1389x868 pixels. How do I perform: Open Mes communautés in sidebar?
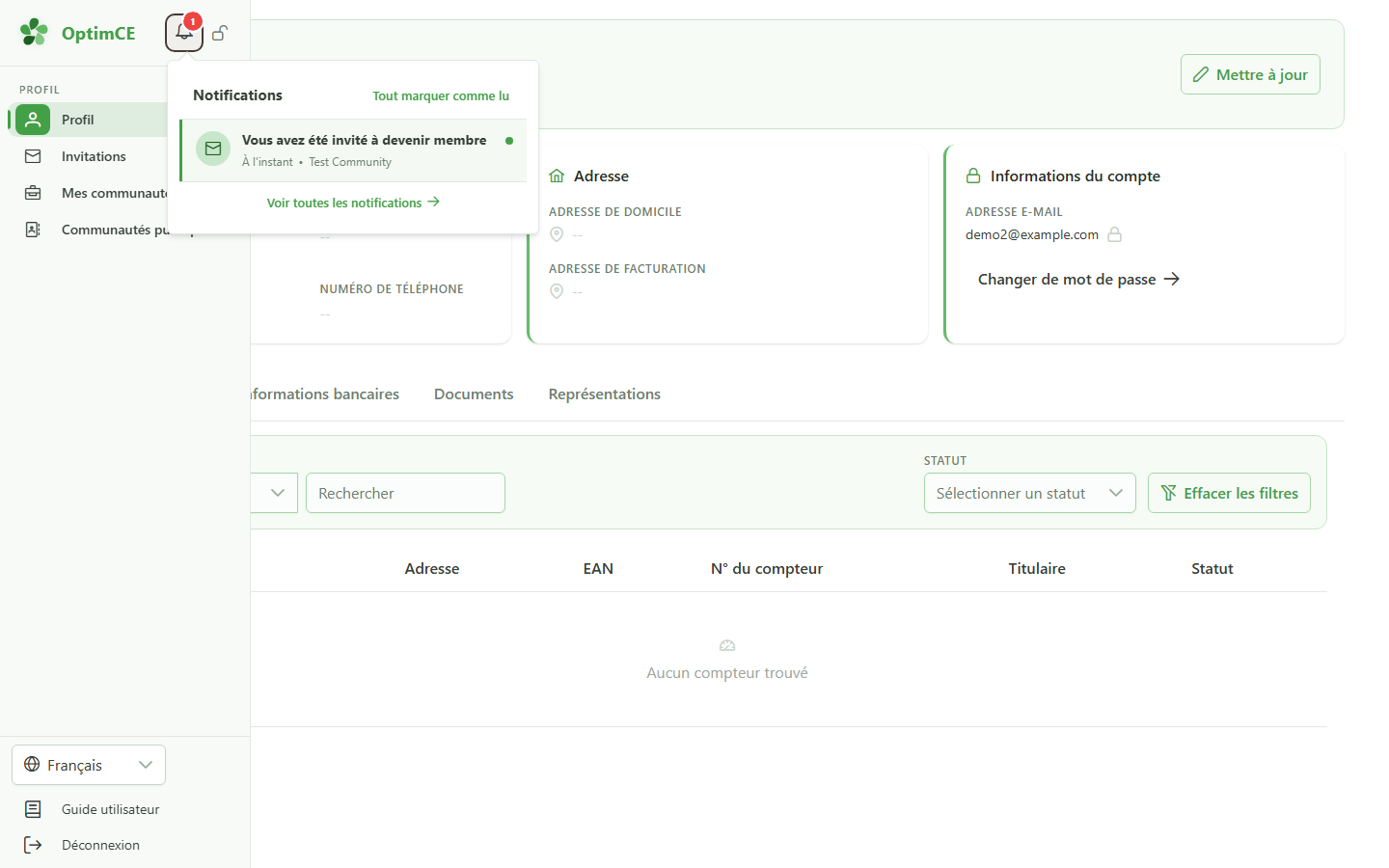click(115, 193)
